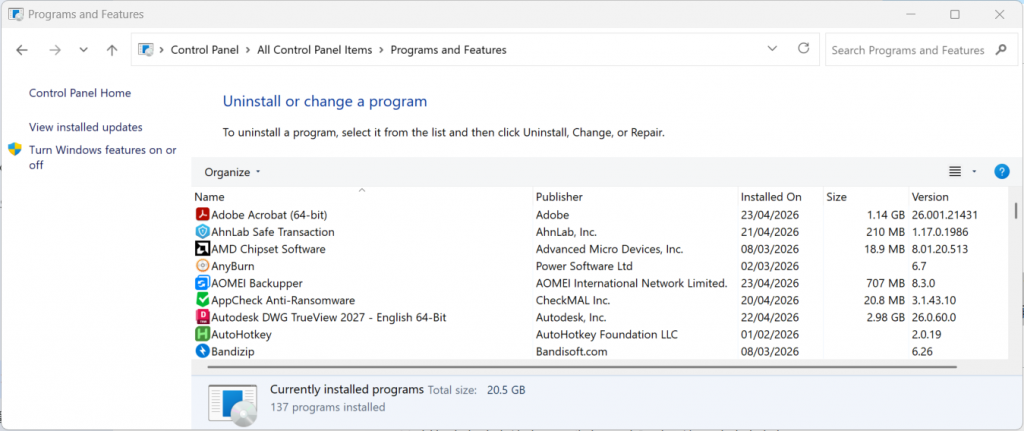The height and width of the screenshot is (431, 1024).
Task: Open recent locations dropdown arrow
Action: pos(84,50)
